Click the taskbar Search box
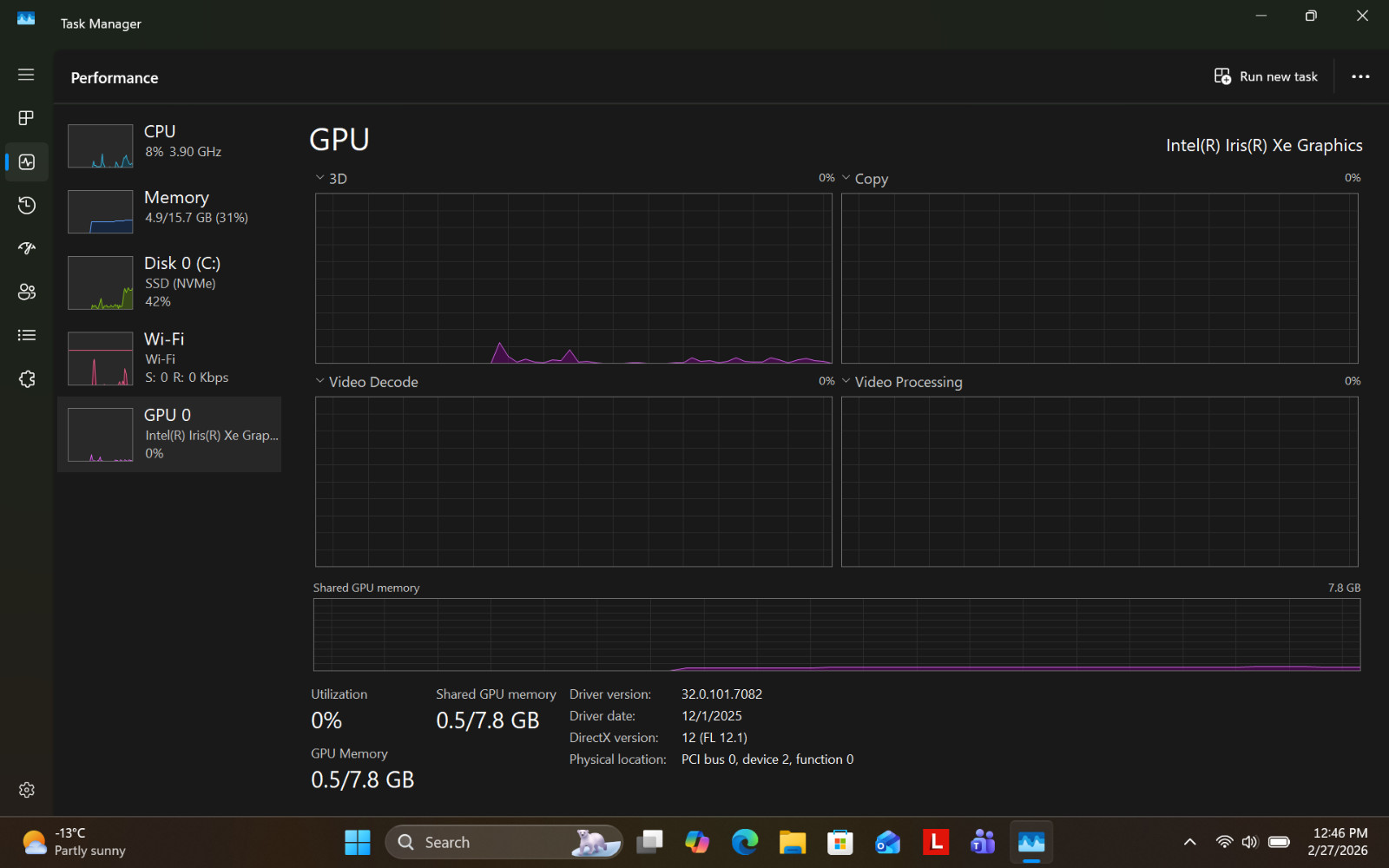The height and width of the screenshot is (868, 1389). coord(504,842)
